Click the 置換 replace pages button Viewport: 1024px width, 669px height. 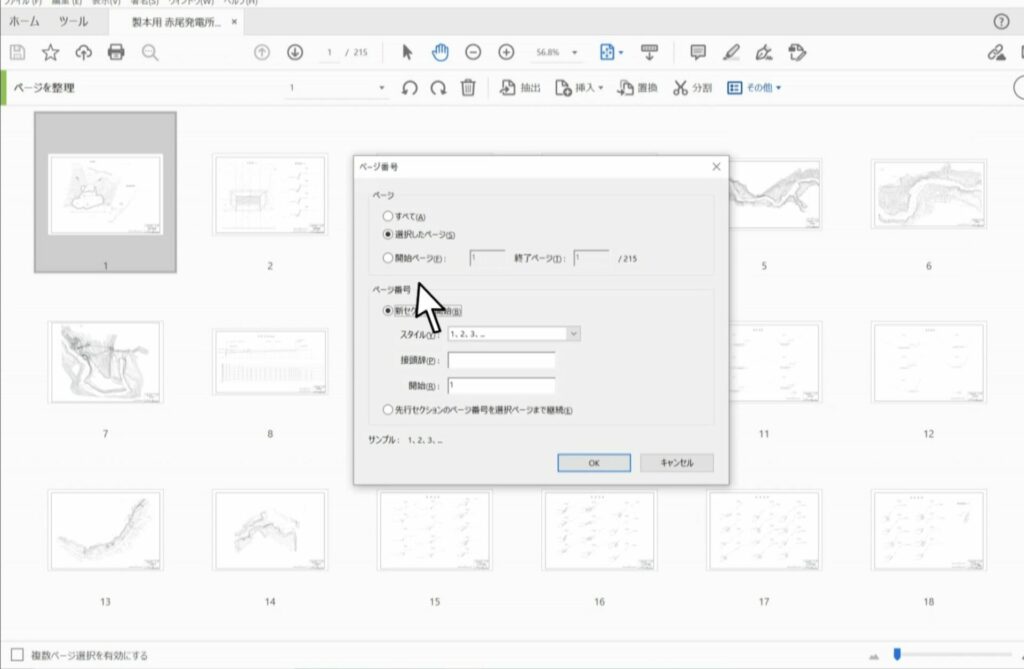pos(637,88)
